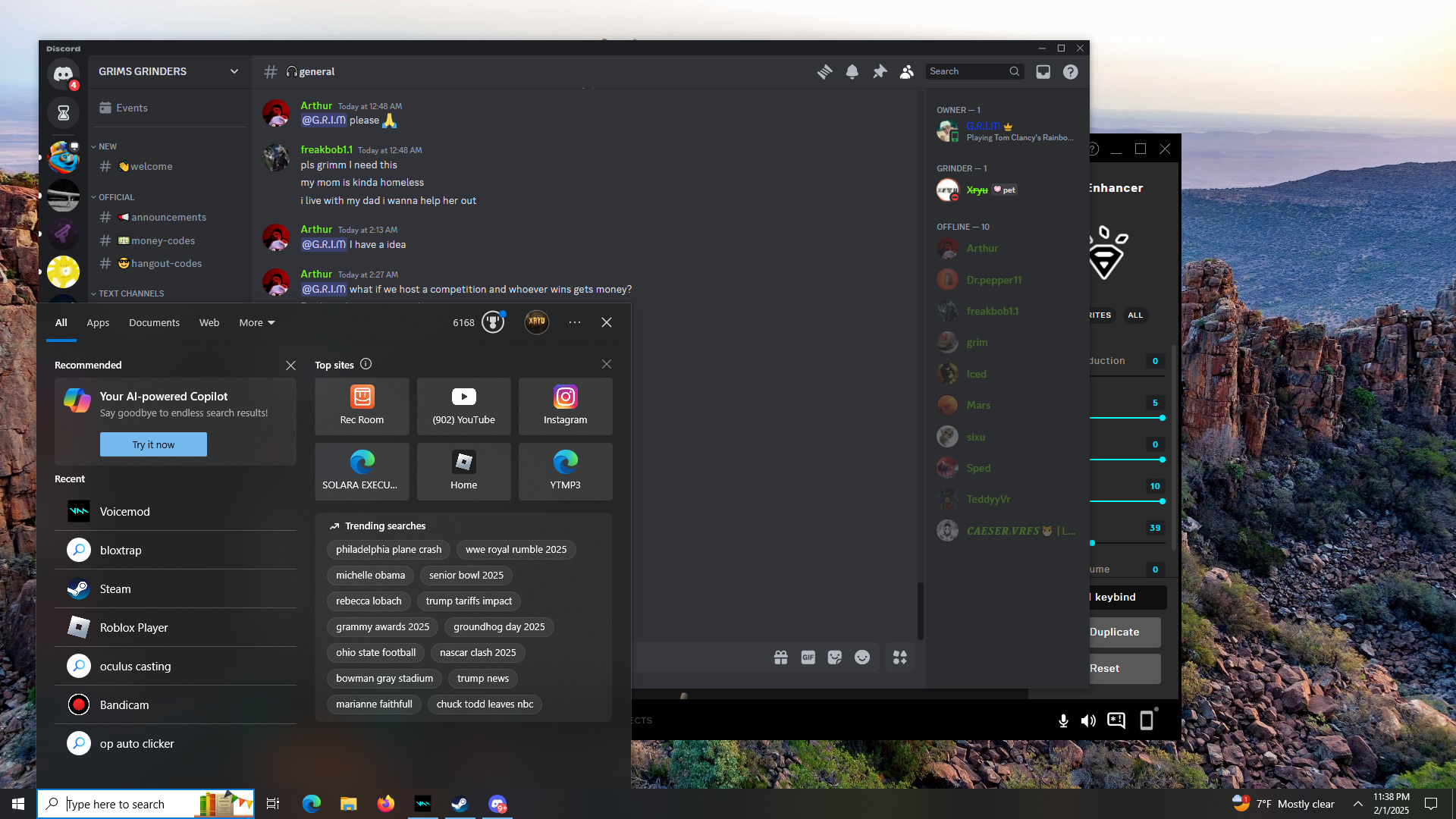
Task: Expand the GRIMS GRINDERS server dropdown
Action: pos(234,71)
